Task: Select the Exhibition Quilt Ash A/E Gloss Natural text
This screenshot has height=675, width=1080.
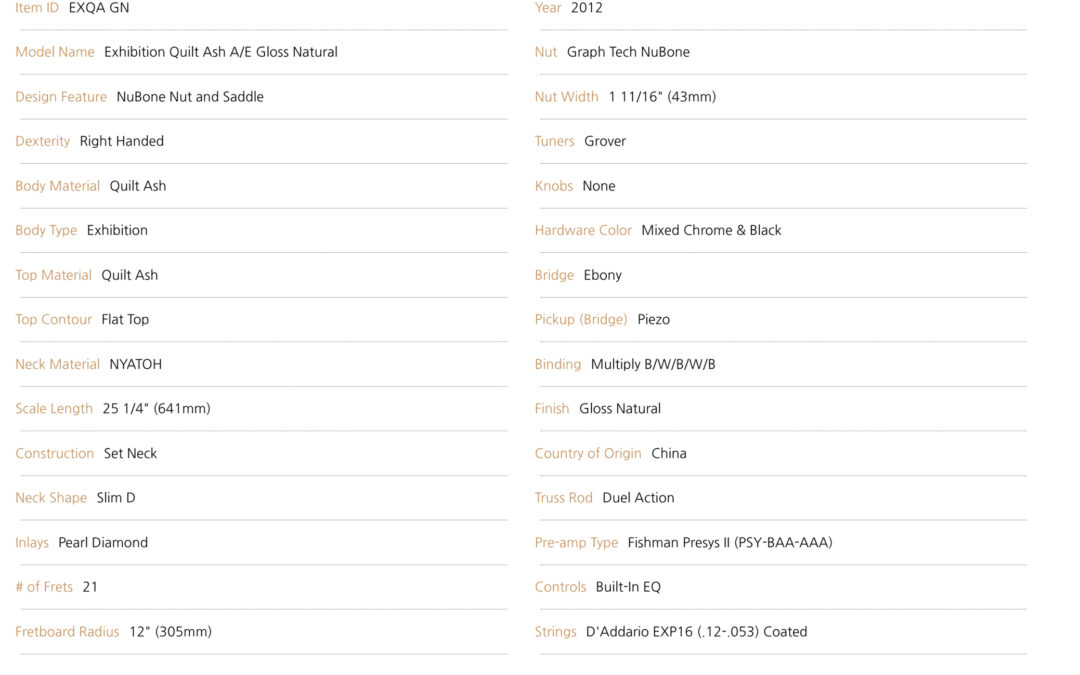Action: click(x=221, y=52)
